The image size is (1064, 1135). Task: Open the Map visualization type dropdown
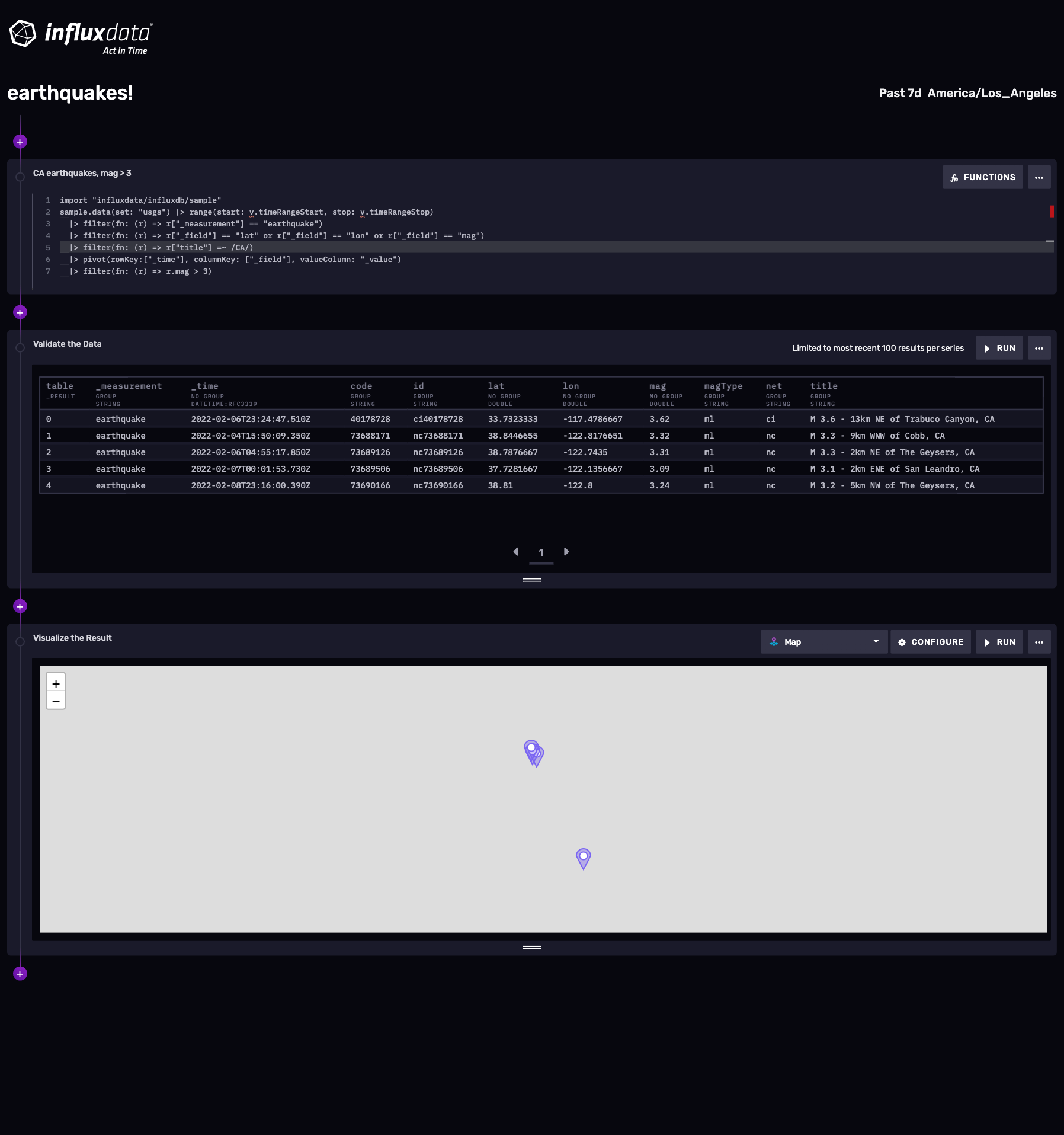(x=823, y=641)
